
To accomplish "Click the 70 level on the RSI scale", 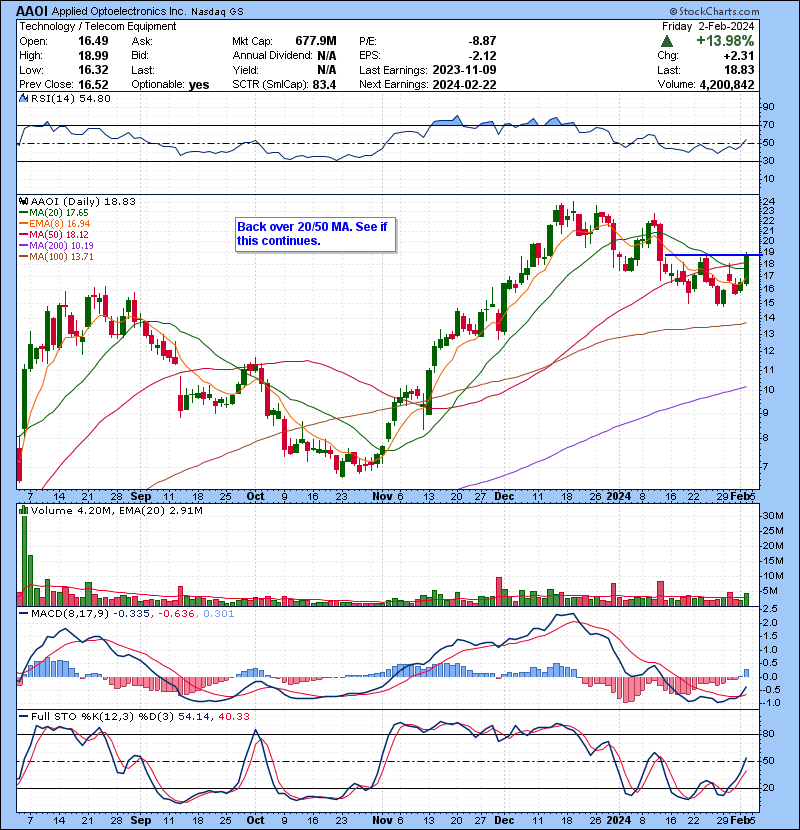I will coord(768,125).
